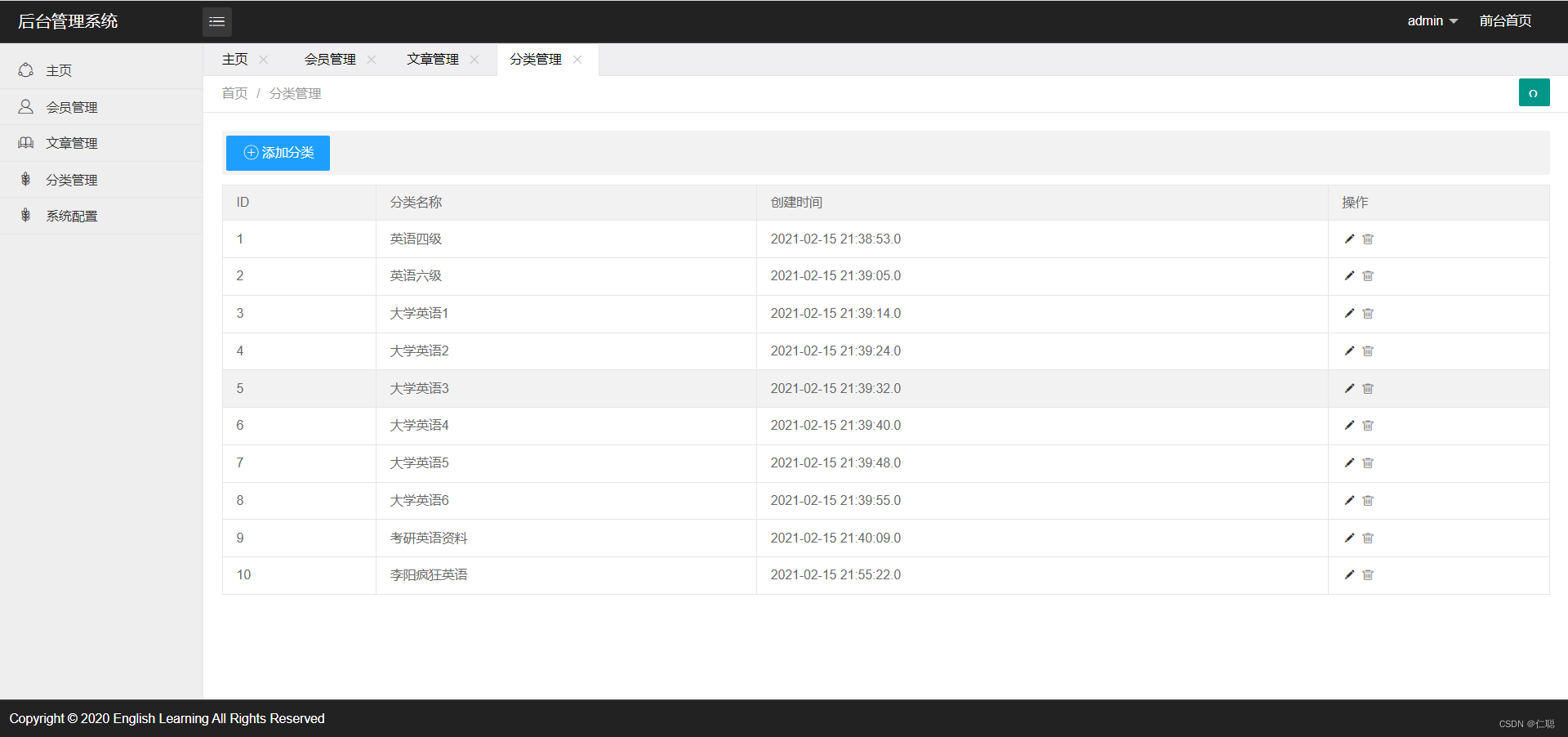Open 前台首页 from the top bar
Image resolution: width=1568 pixels, height=737 pixels.
1505,20
